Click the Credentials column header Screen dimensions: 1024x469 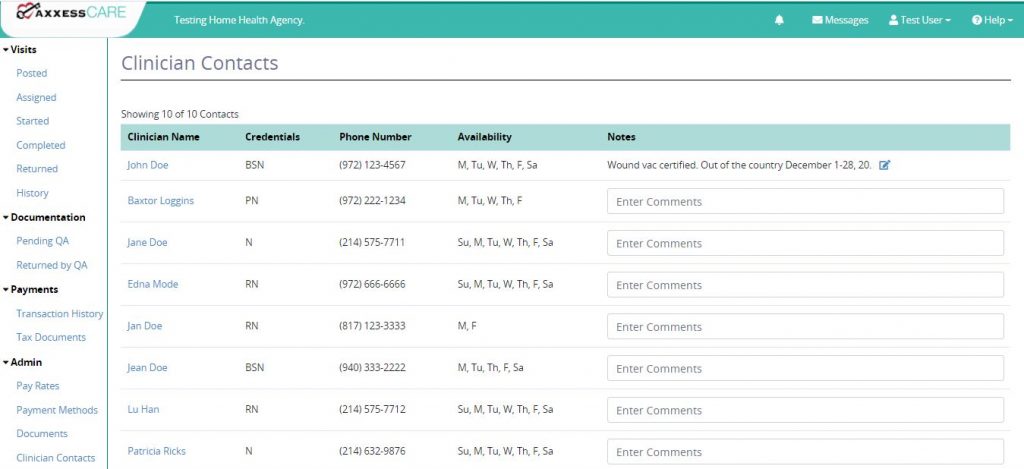[272, 137]
